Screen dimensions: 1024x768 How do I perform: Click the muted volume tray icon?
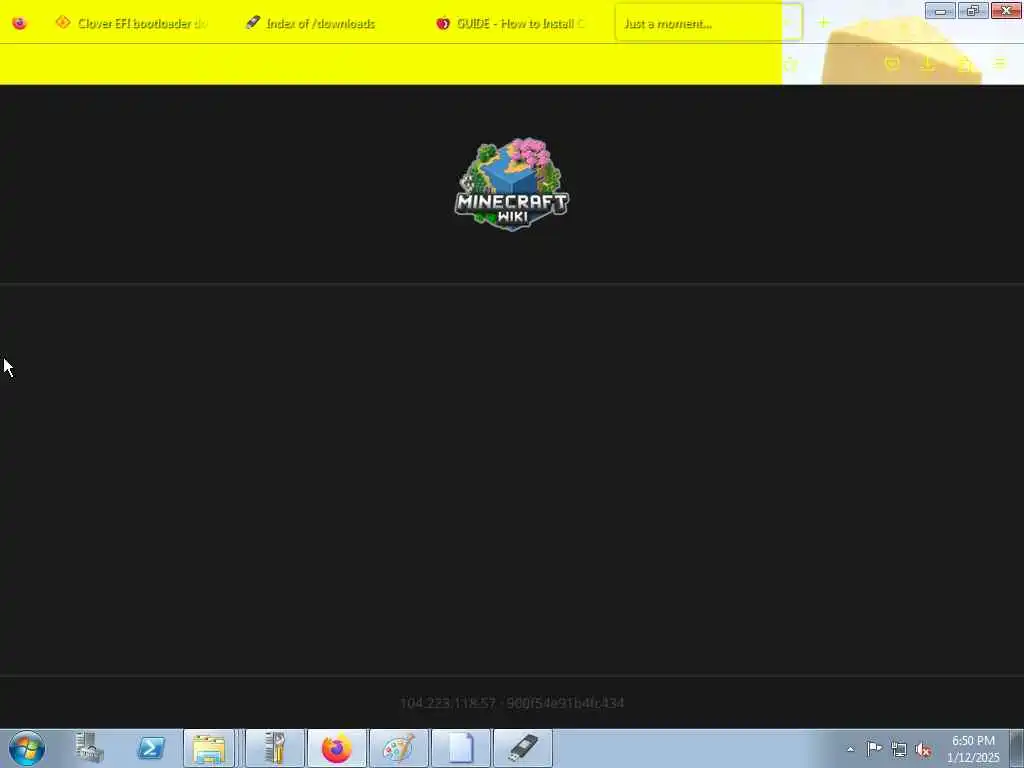[923, 749]
